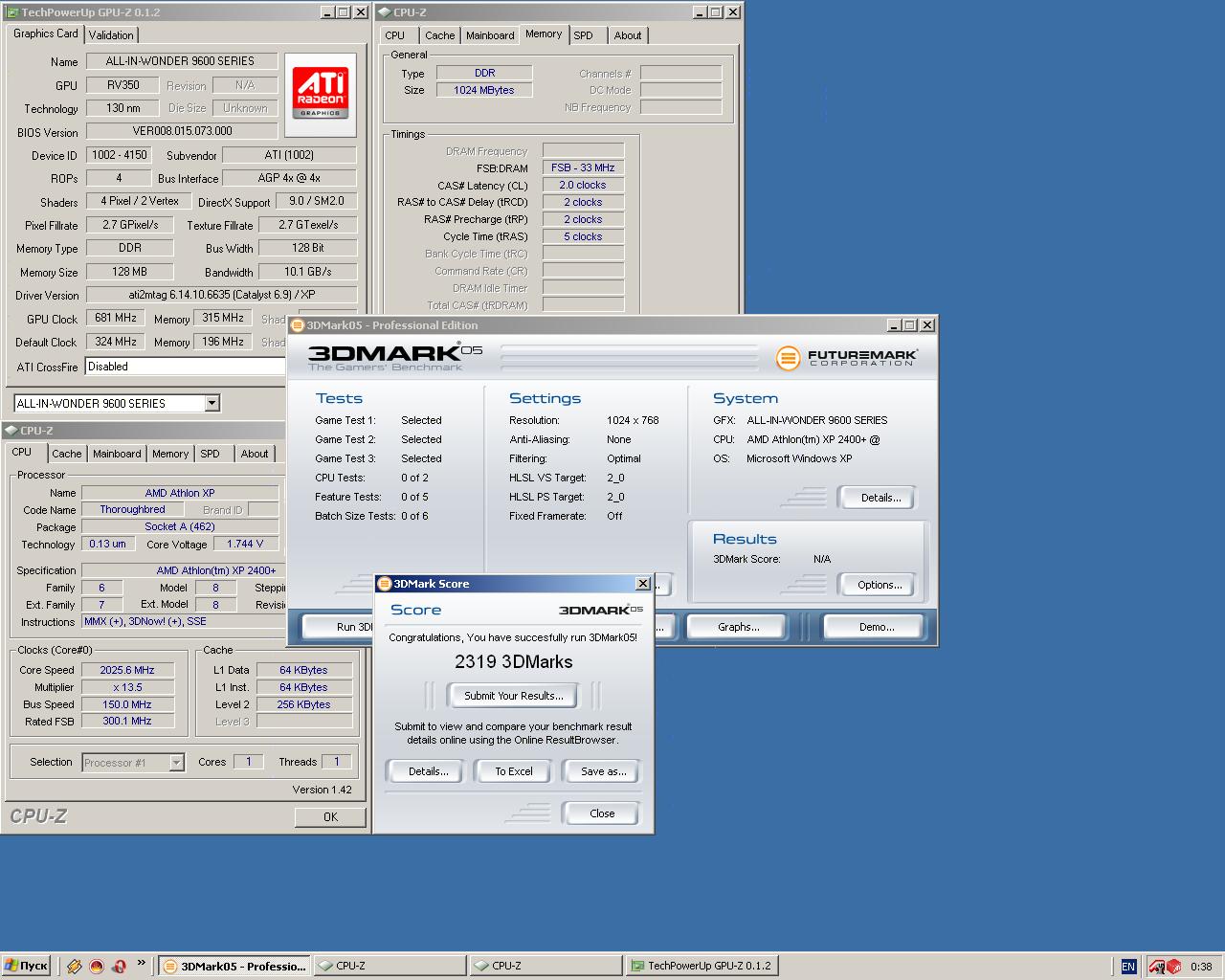Open Mainboard tab in CPU-Z processor window
Image resolution: width=1225 pixels, height=980 pixels.
coord(117,454)
